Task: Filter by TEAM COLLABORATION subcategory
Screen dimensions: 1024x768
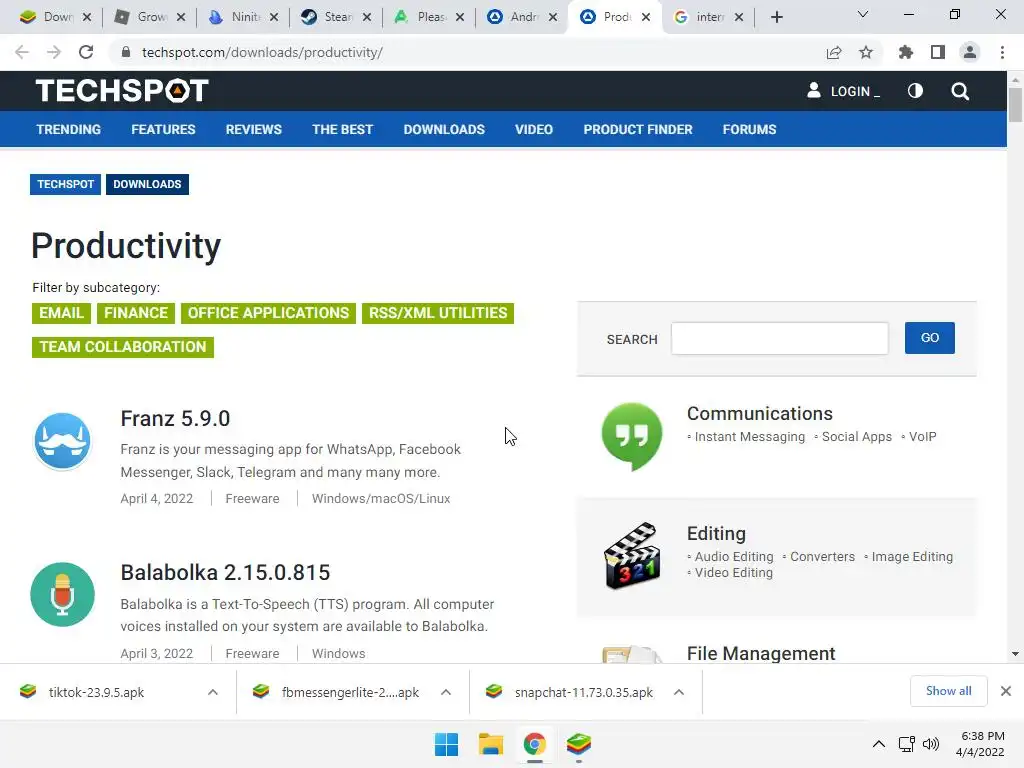Action: click(123, 347)
